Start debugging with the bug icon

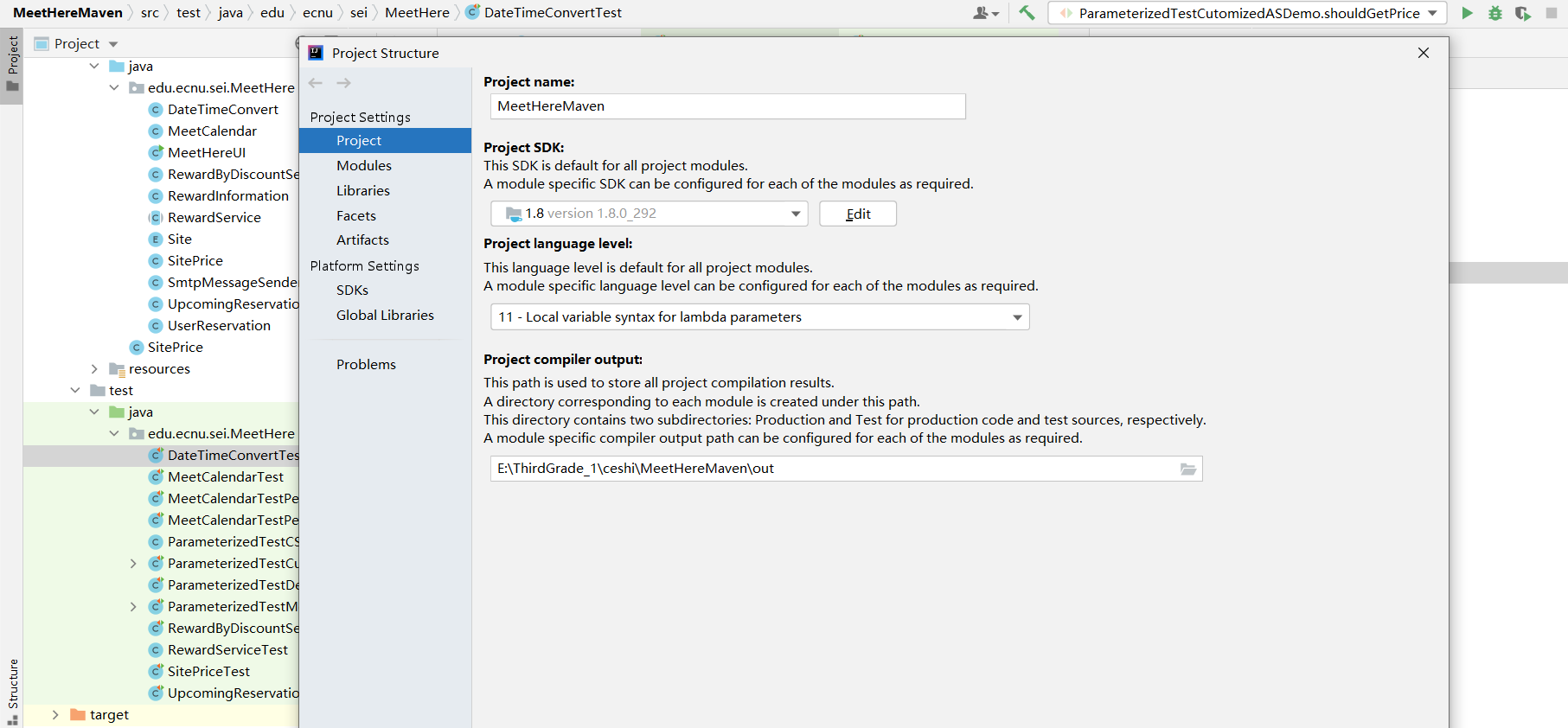click(1495, 13)
